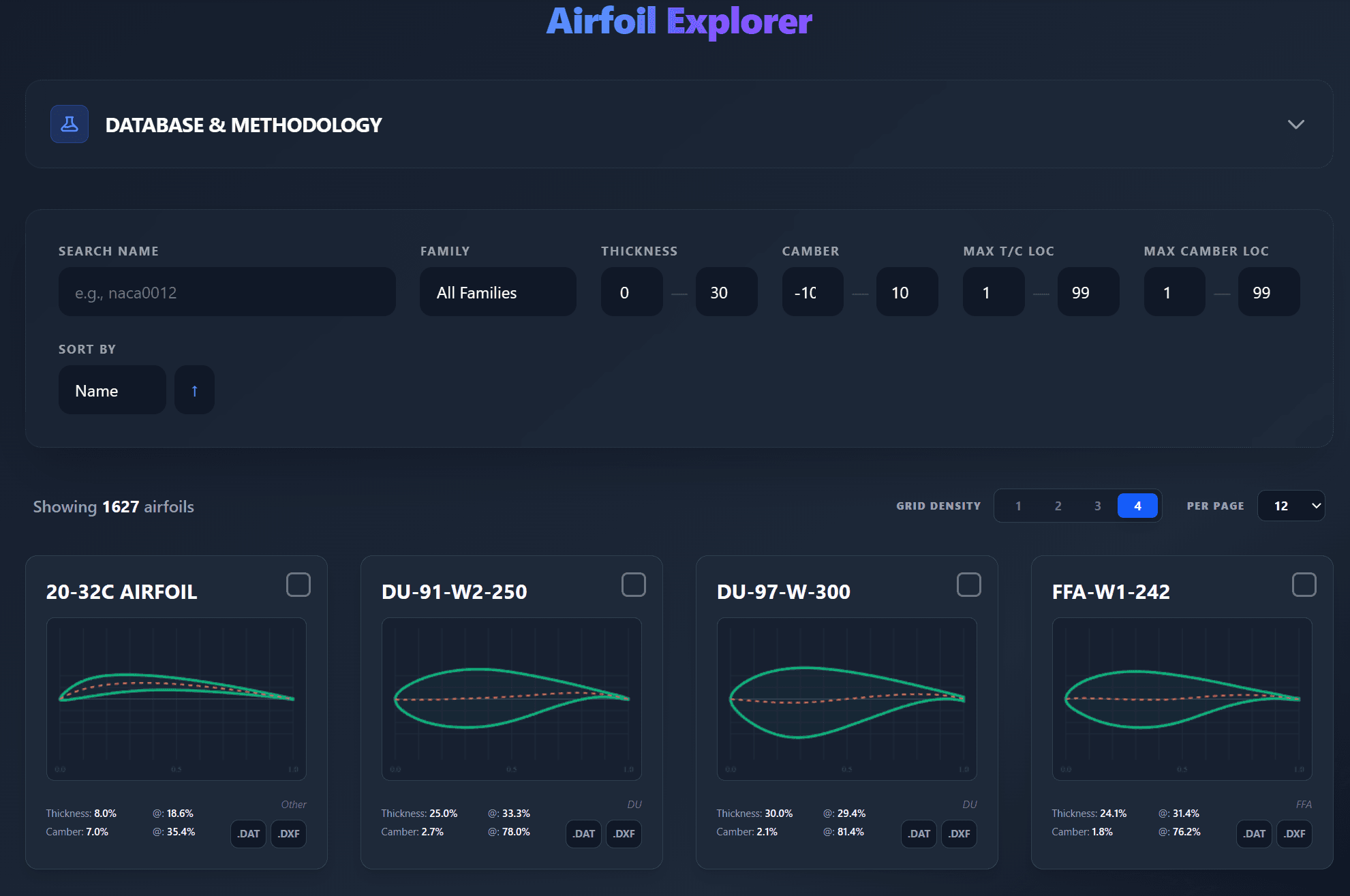Click the 'Other' family tag on 20-32C card
Viewport: 1350px width, 896px height.
click(x=293, y=804)
